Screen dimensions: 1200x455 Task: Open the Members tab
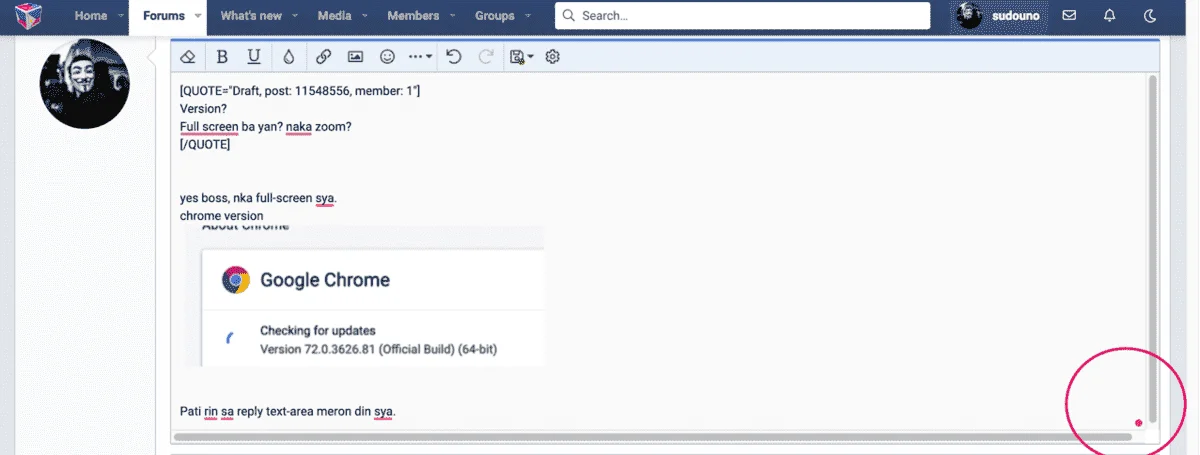click(x=413, y=16)
